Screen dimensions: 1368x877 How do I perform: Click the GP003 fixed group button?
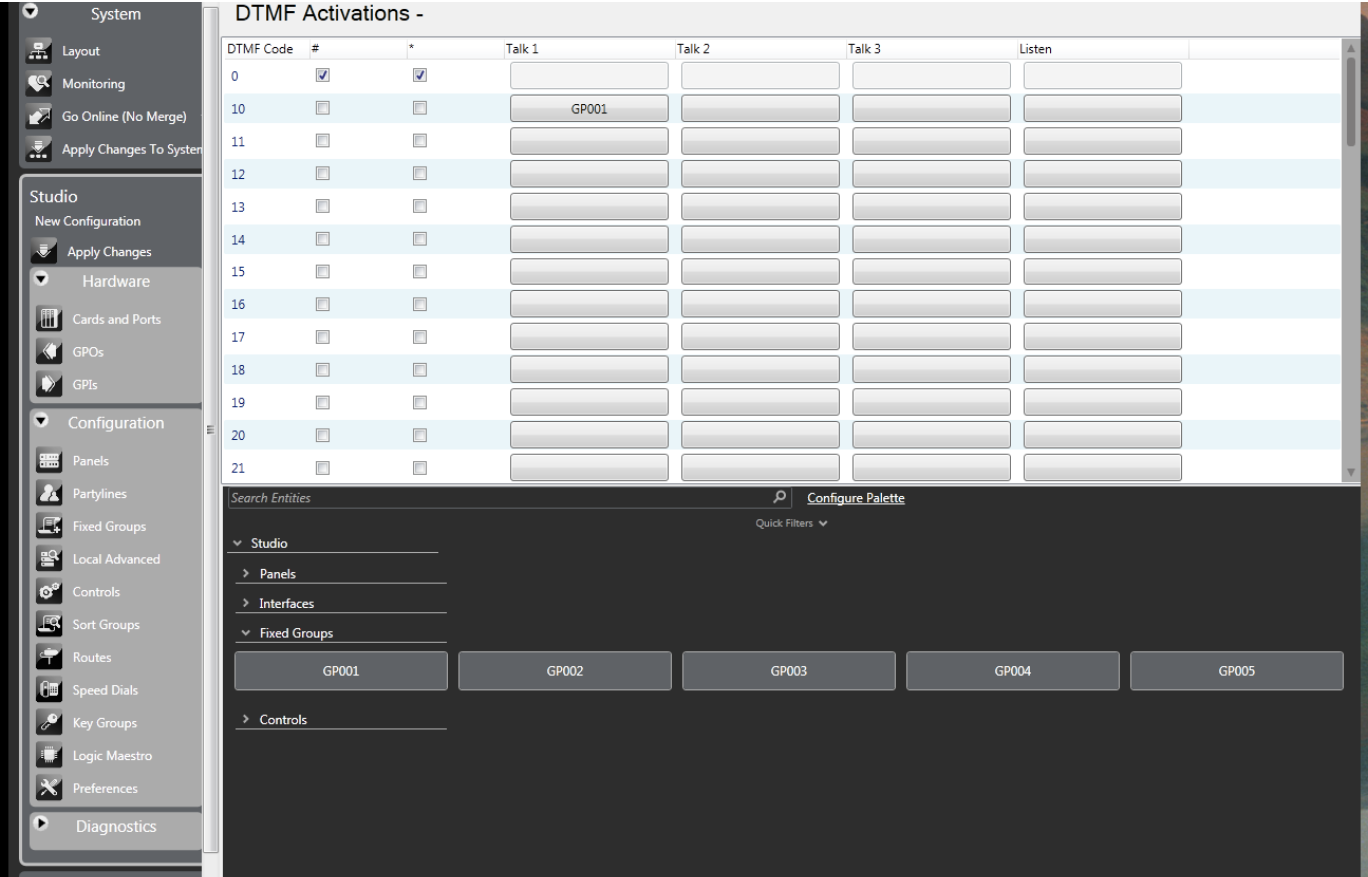788,672
